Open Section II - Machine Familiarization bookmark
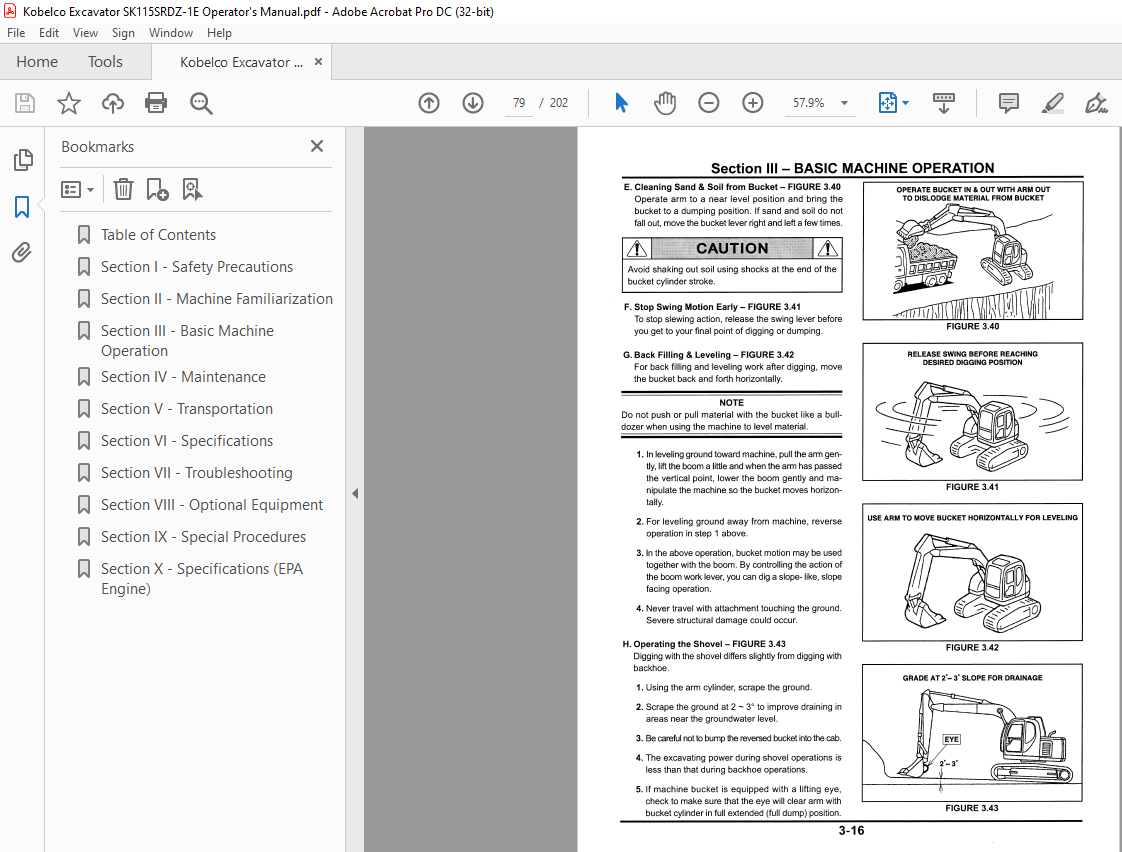The image size is (1122, 852). [216, 299]
